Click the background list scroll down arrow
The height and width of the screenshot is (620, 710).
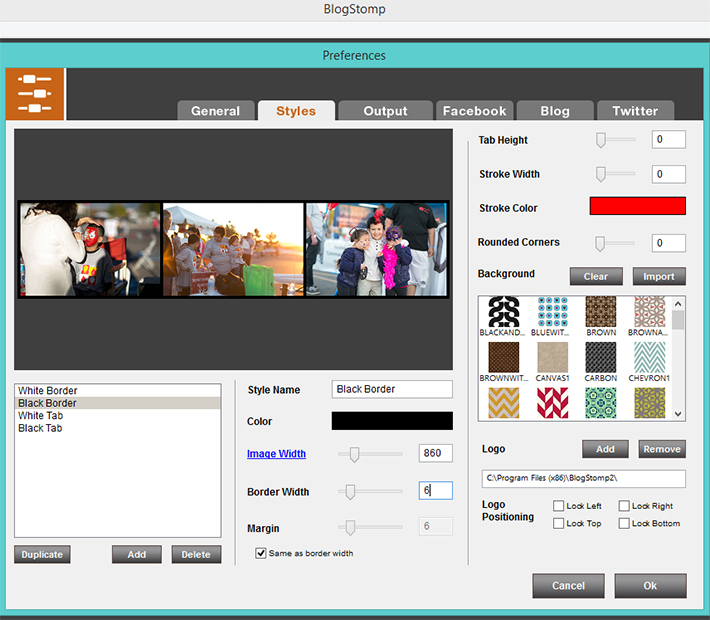tap(678, 413)
